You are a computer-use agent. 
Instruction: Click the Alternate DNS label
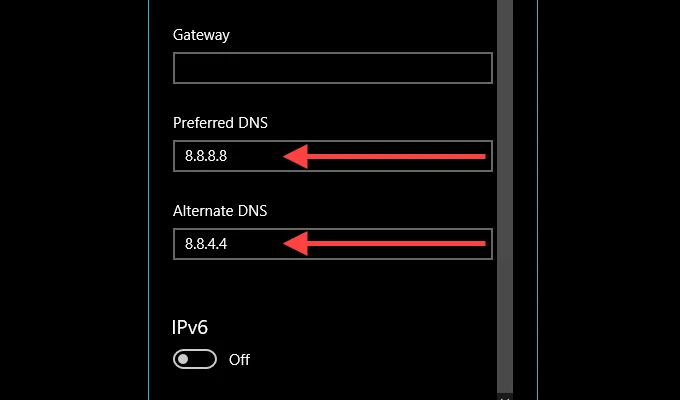(x=220, y=211)
